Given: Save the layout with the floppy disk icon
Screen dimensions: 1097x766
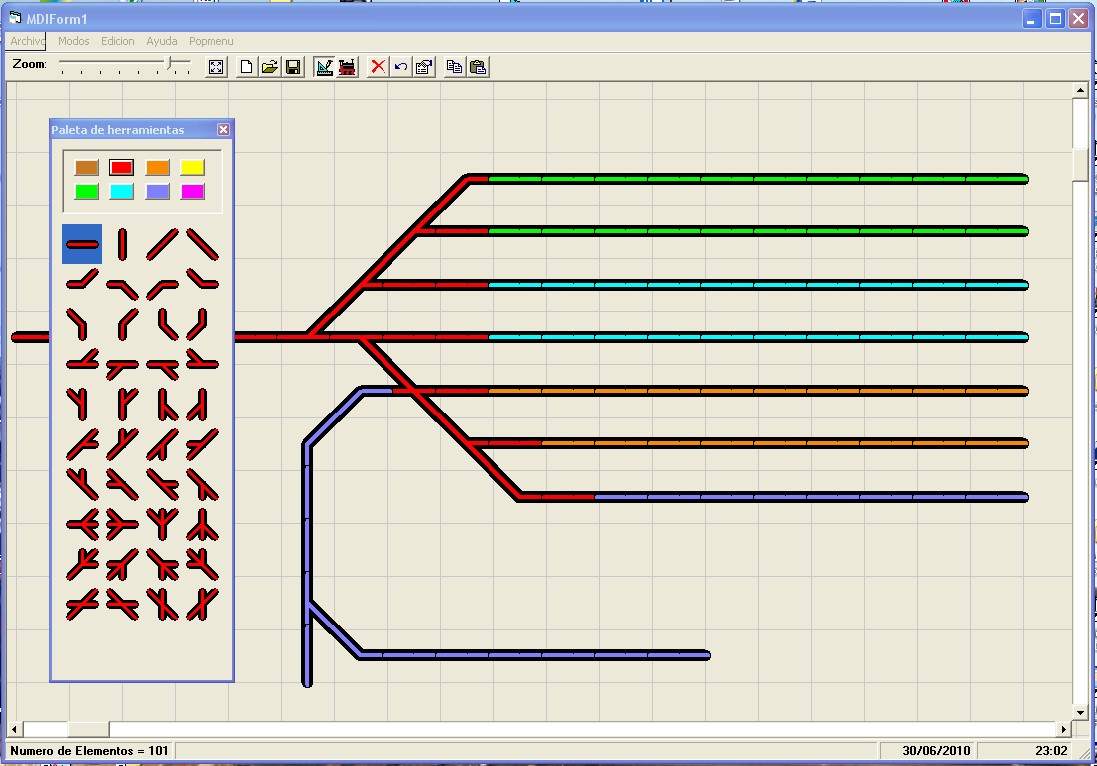Looking at the screenshot, I should tap(293, 67).
